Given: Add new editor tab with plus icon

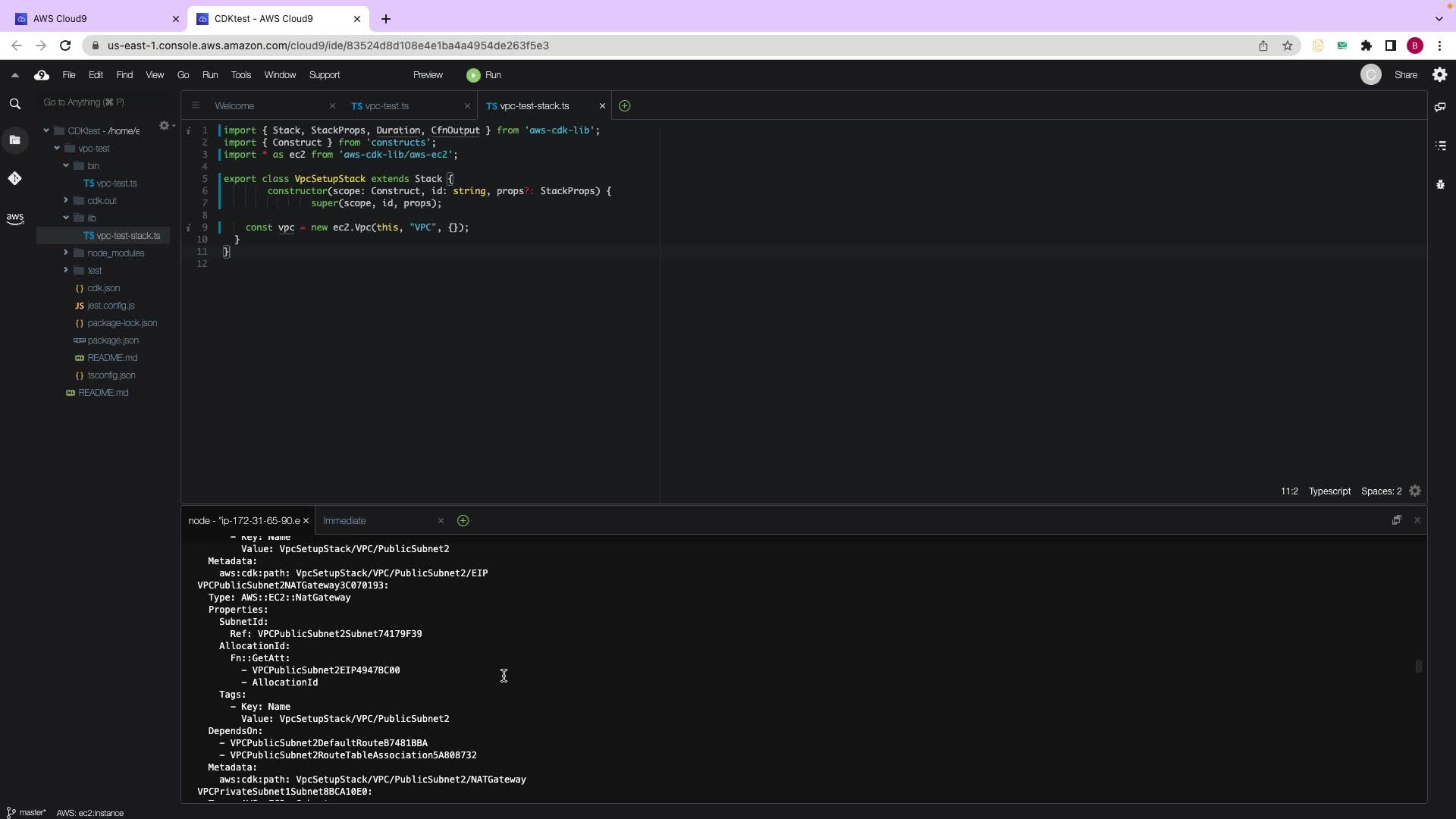Looking at the screenshot, I should coord(624,106).
